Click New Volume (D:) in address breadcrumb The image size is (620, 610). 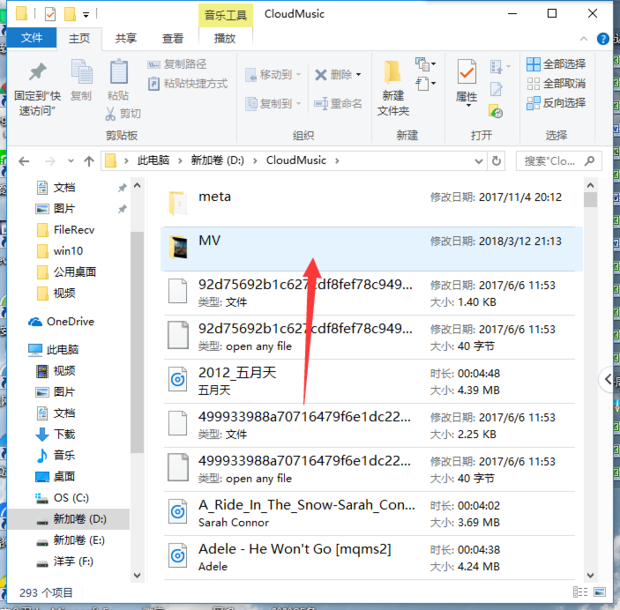[217, 161]
